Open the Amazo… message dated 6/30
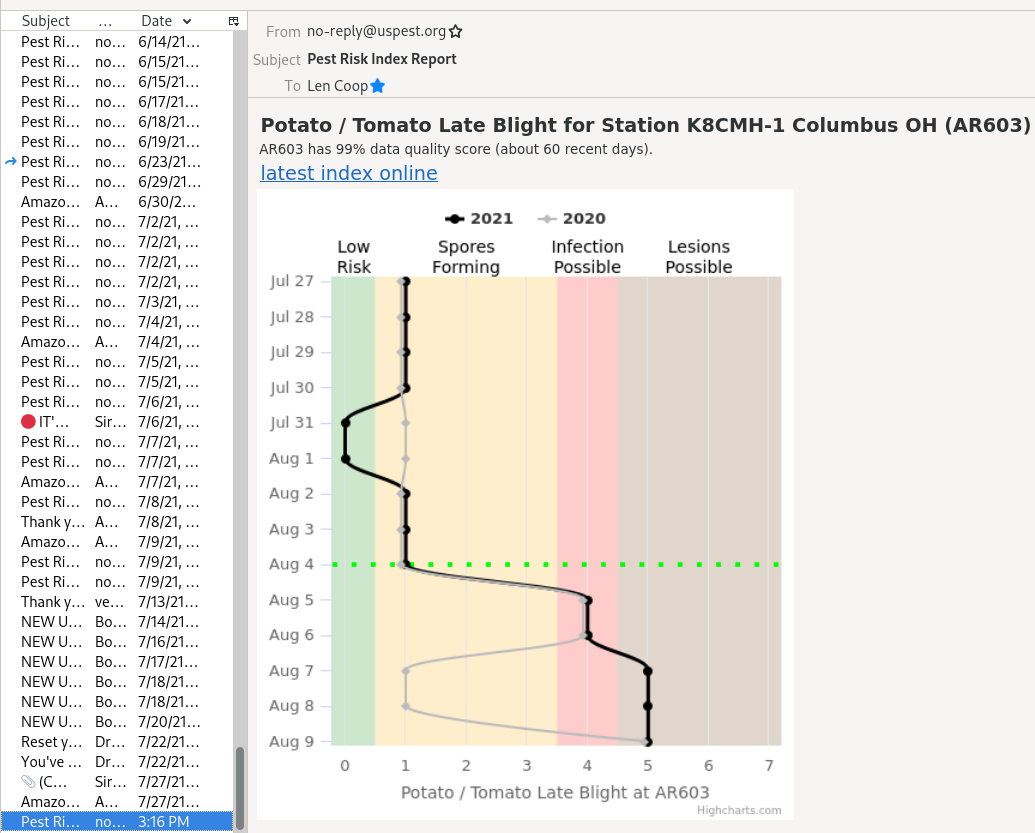Viewport: 1035px width, 833px height. pyautogui.click(x=117, y=202)
